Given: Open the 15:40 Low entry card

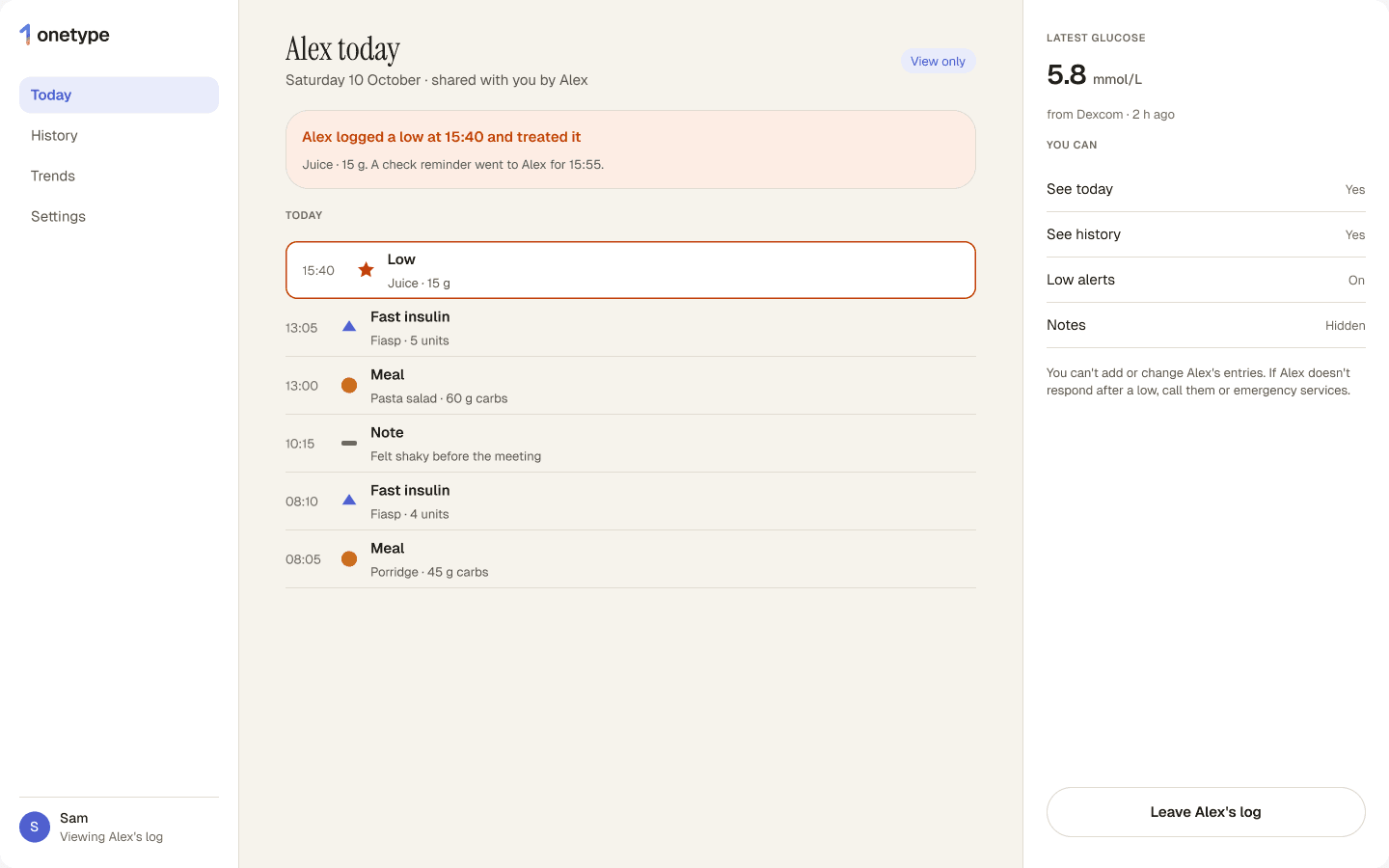Looking at the screenshot, I should pos(631,270).
